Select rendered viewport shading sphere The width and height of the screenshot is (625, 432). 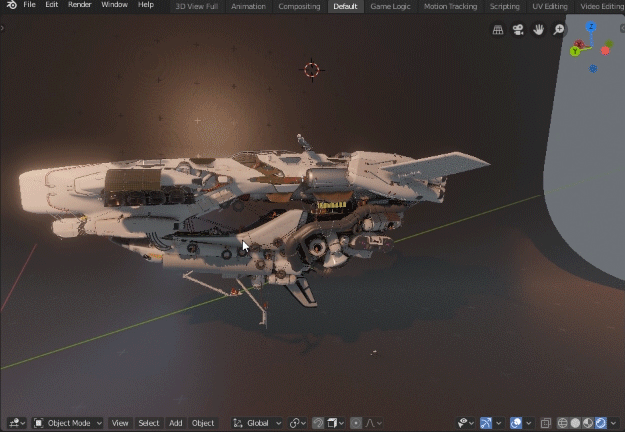602,423
